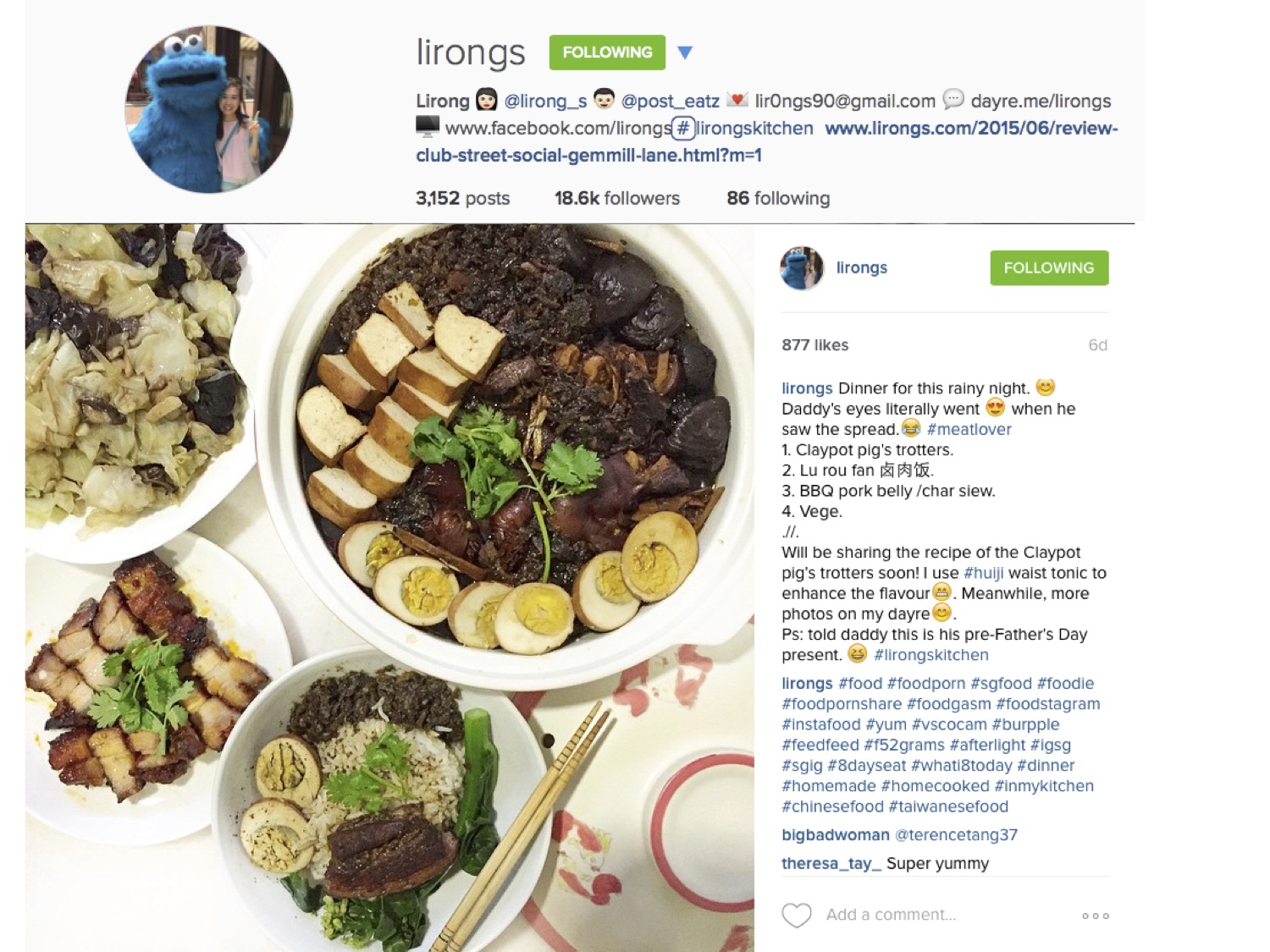Click the blue dropdown arrow beside FOLLOWING

click(685, 52)
